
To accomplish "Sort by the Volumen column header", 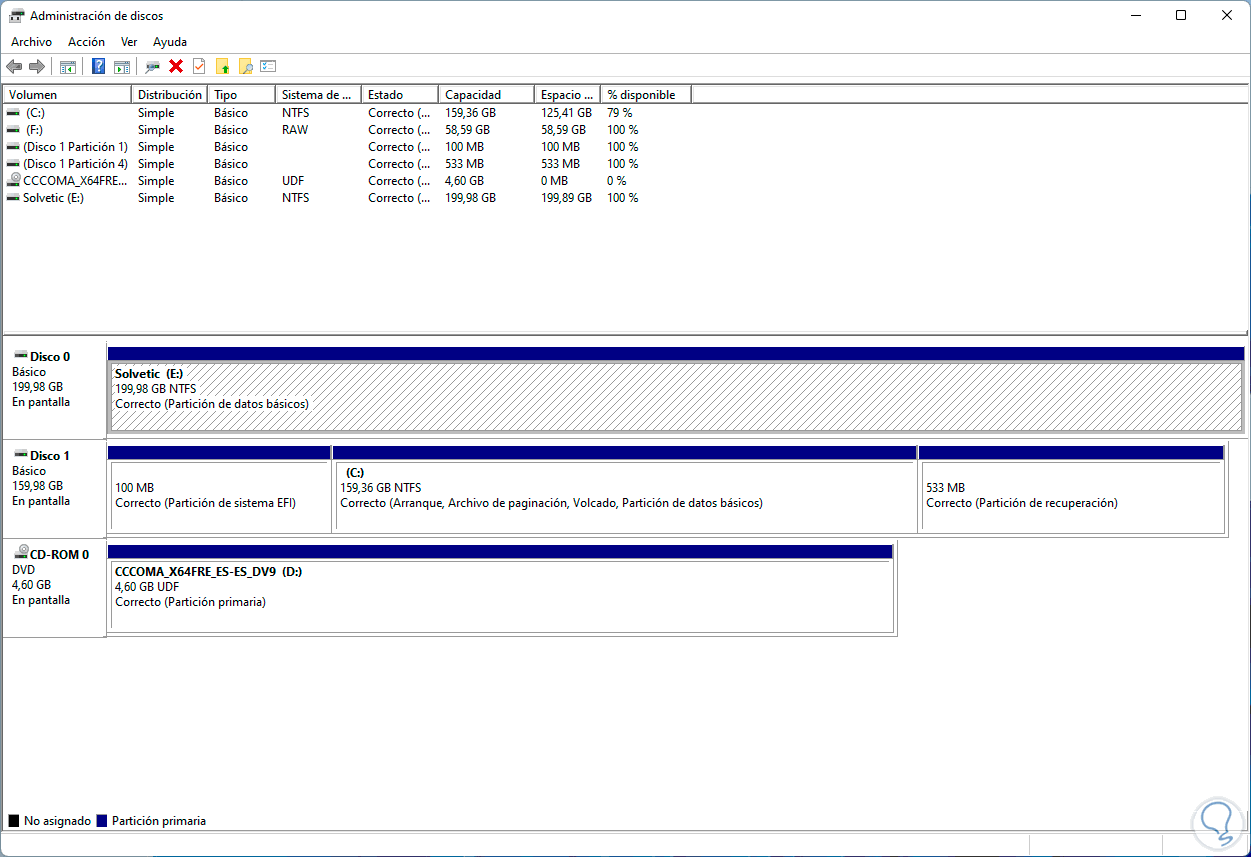I will coord(67,95).
